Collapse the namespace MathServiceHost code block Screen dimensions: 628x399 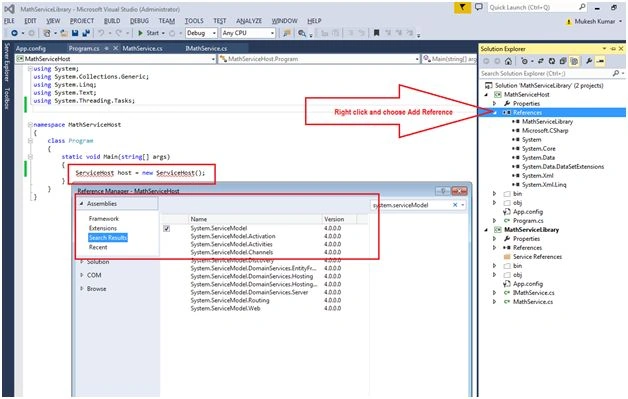30,125
